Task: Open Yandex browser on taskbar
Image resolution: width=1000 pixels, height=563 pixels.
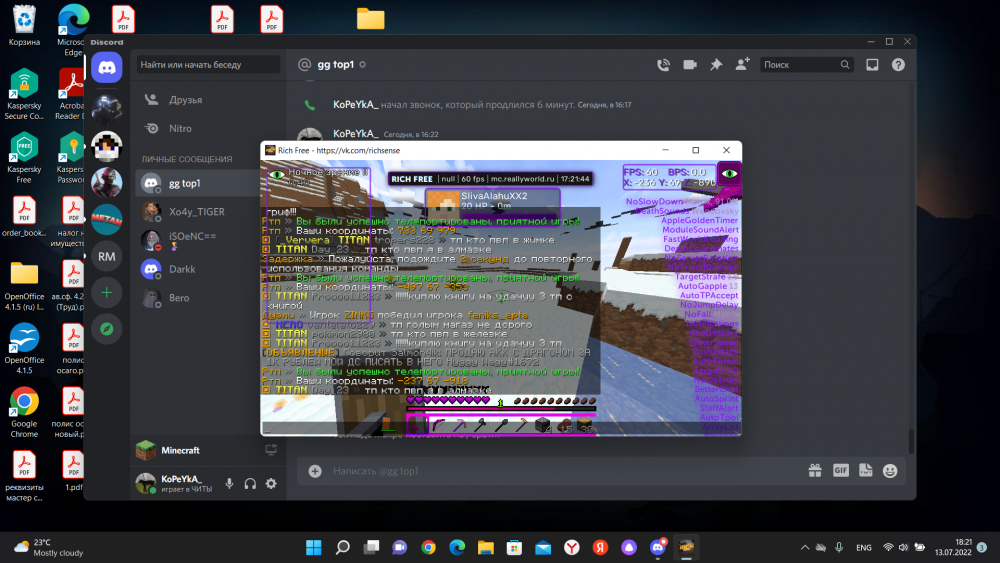Action: (571, 547)
